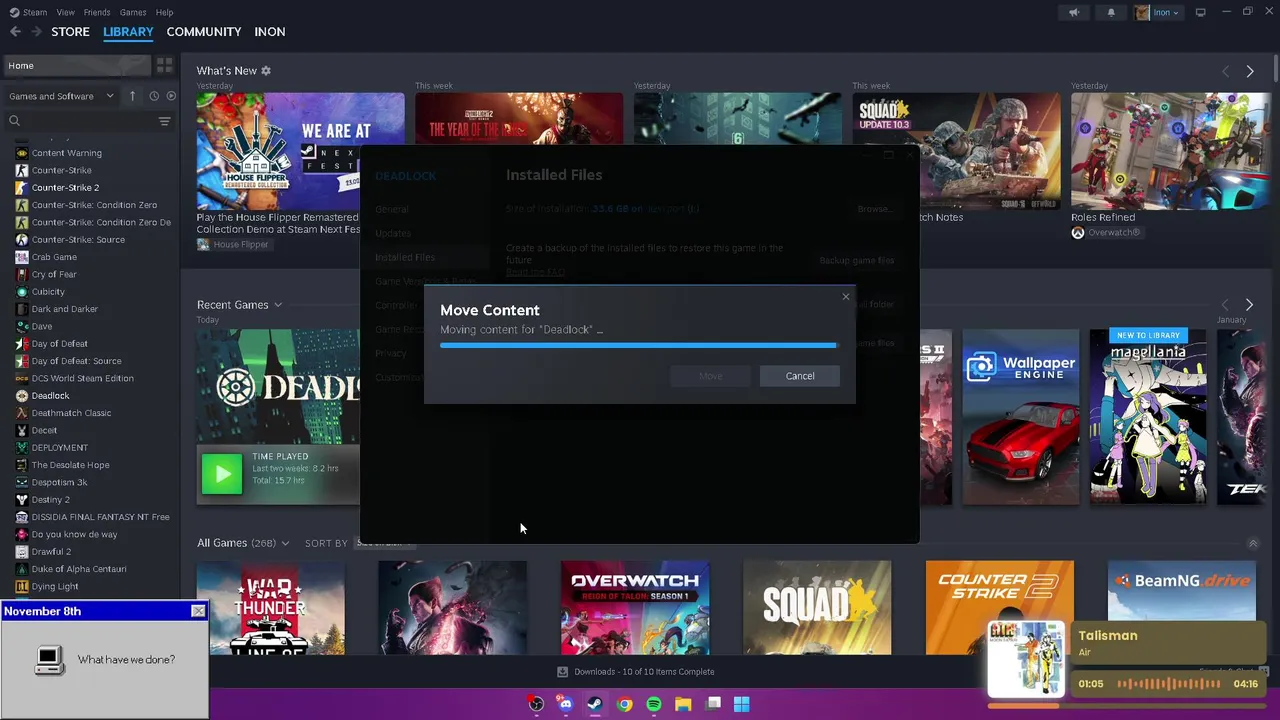Open the Friends menu
This screenshot has width=1280, height=720.
tap(97, 12)
